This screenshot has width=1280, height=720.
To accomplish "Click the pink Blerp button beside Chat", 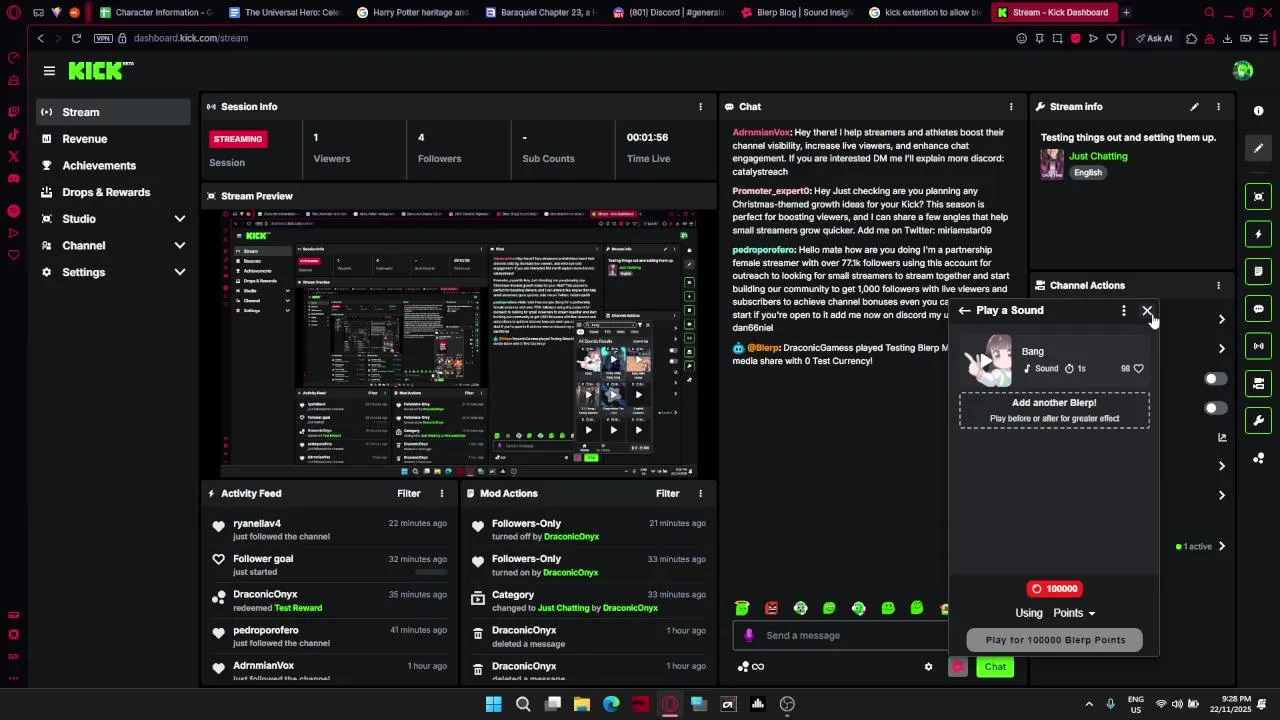I will click(x=958, y=667).
